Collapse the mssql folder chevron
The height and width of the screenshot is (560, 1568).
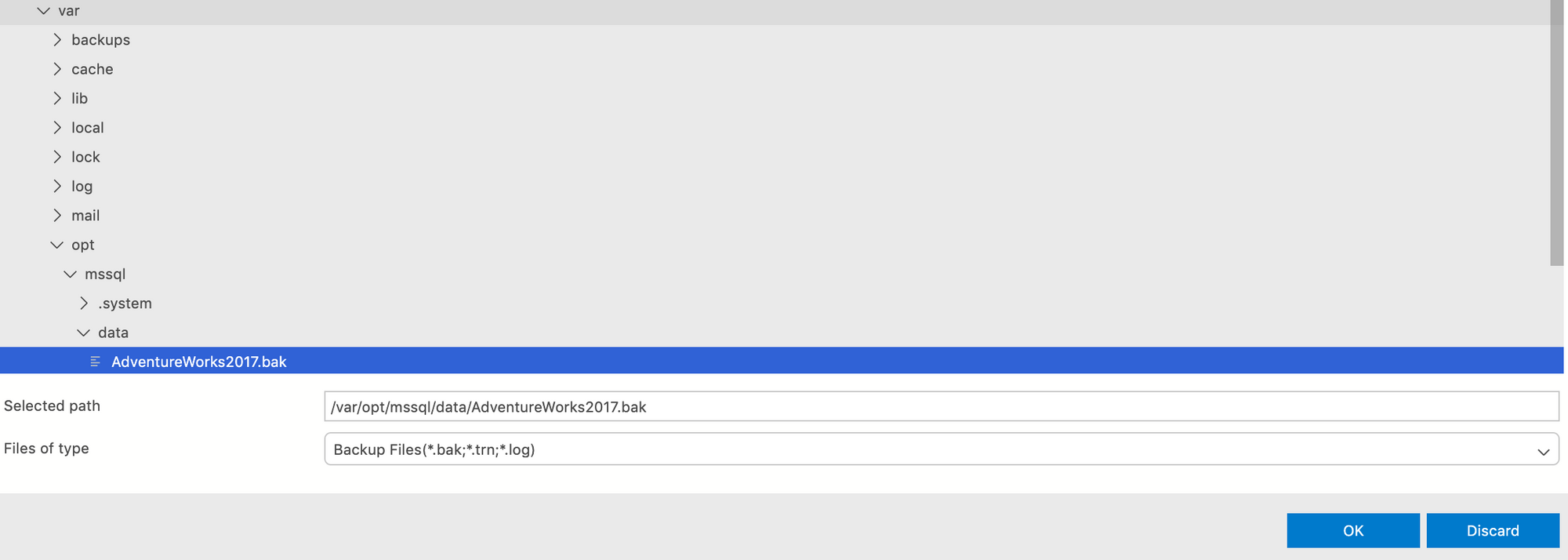coord(71,274)
